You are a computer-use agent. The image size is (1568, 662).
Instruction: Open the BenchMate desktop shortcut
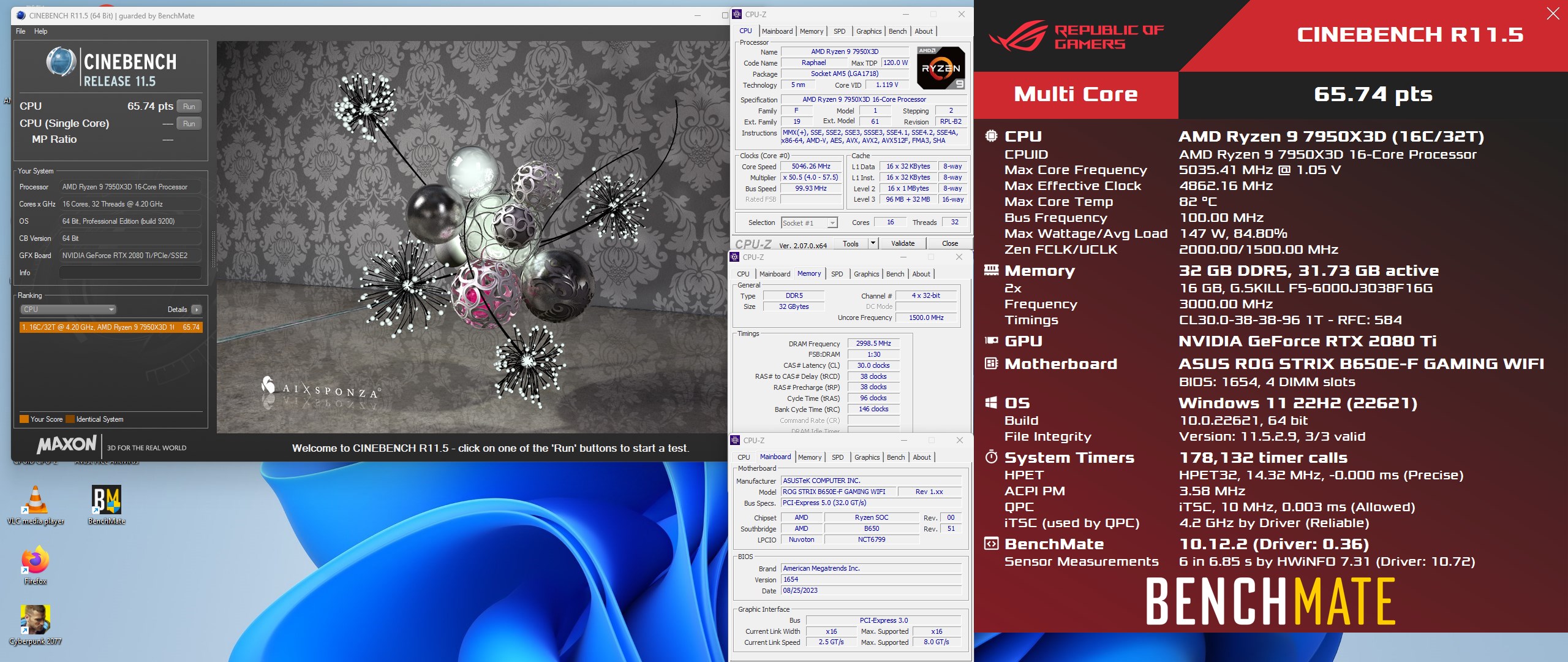click(107, 504)
